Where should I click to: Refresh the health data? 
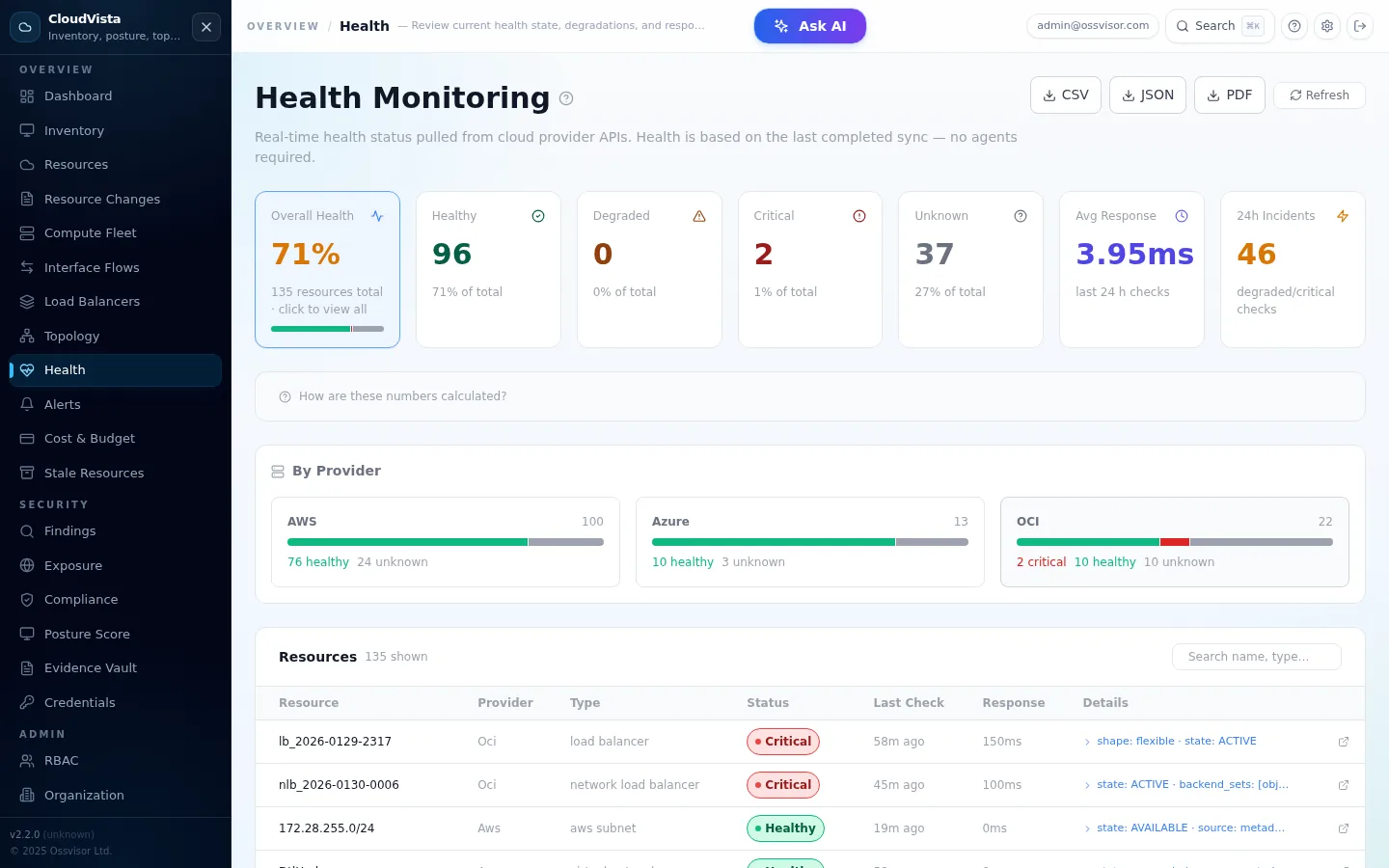(x=1320, y=95)
